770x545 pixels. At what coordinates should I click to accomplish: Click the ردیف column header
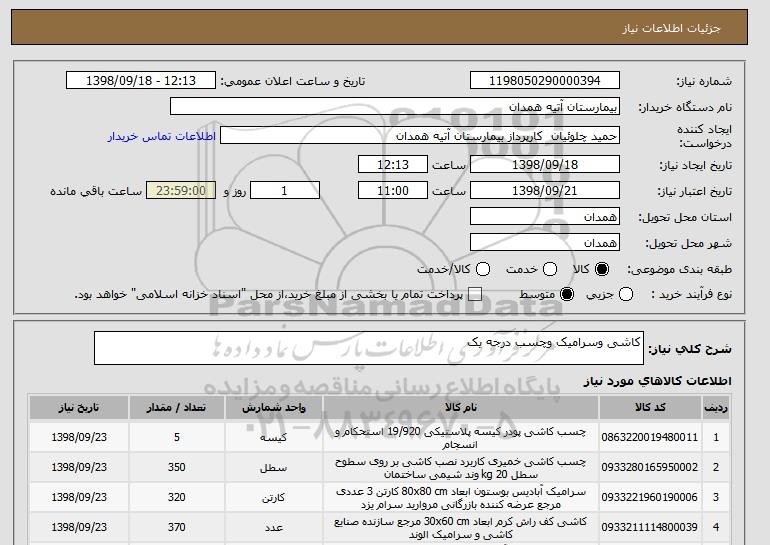pyautogui.click(x=716, y=408)
